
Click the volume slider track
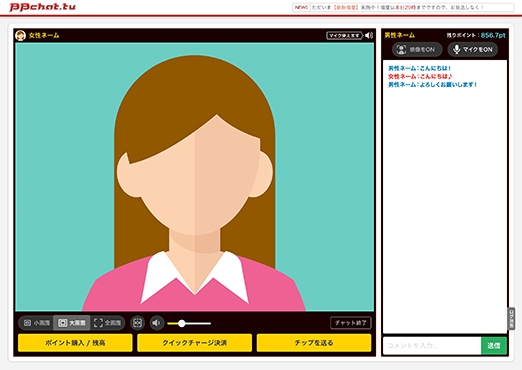[x=189, y=323]
